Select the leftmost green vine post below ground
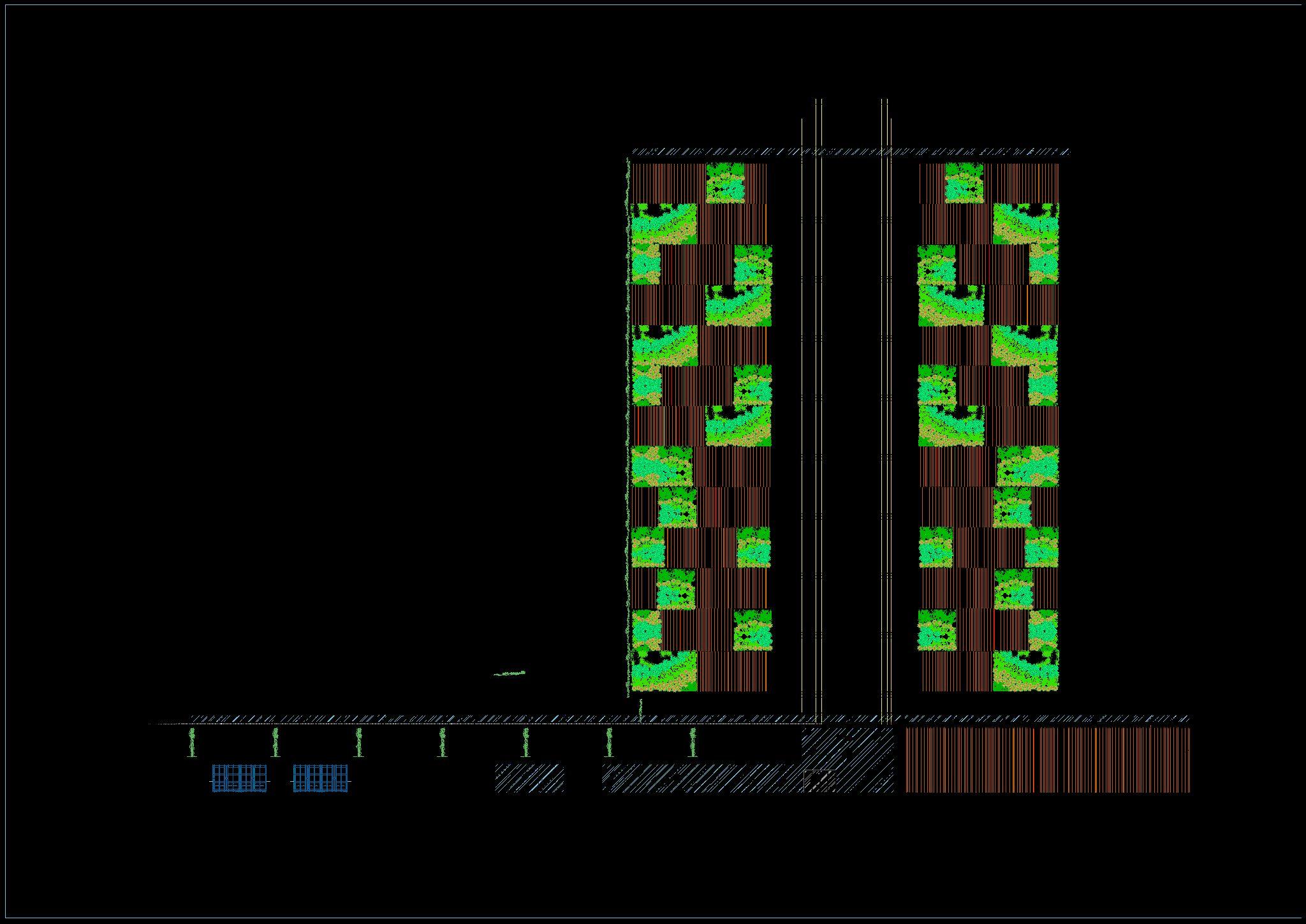The image size is (1306, 924). 192,743
